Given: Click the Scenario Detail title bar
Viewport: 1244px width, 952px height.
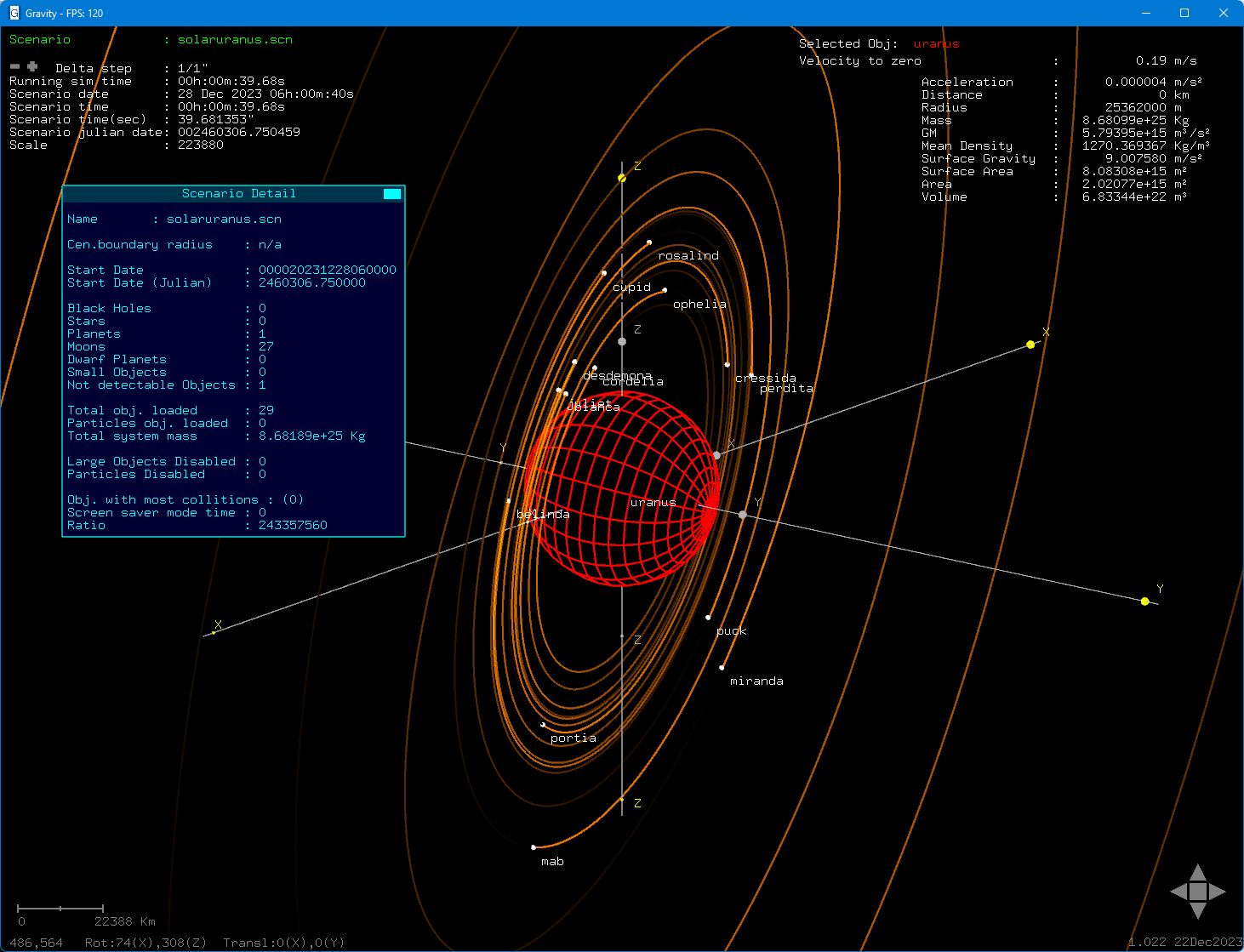Looking at the screenshot, I should 233,194.
